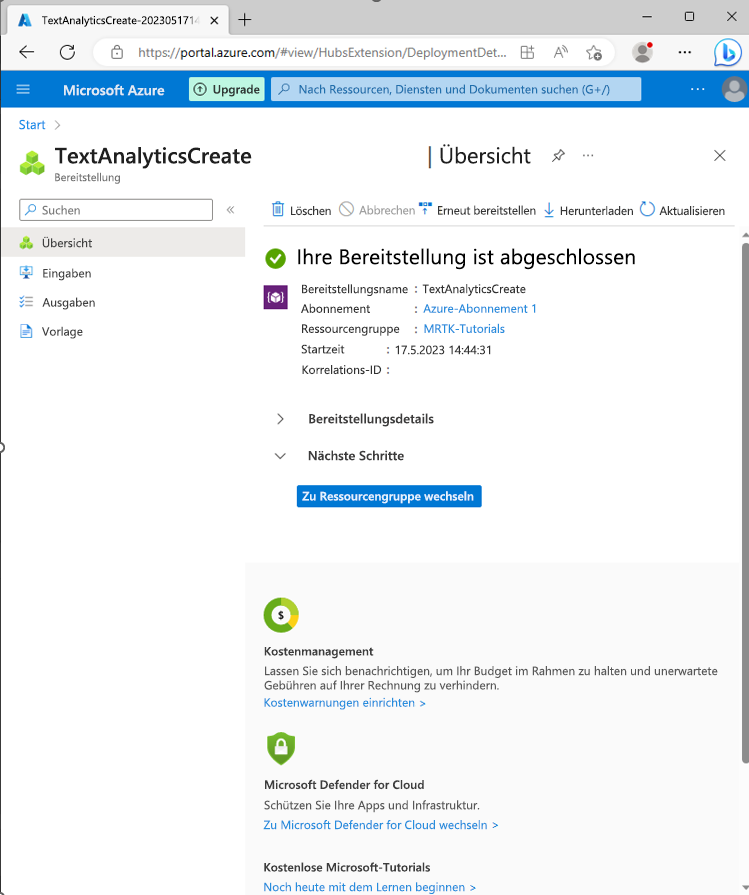Click the green success checkmark icon
Viewport: 749px width, 895px height.
click(275, 259)
